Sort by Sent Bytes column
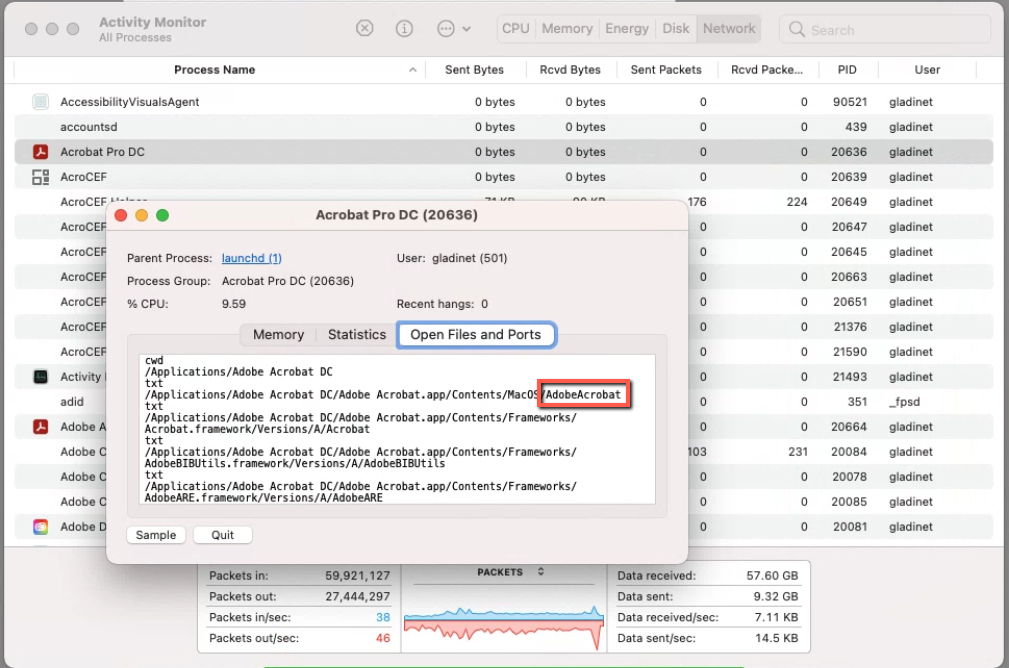 coord(474,70)
